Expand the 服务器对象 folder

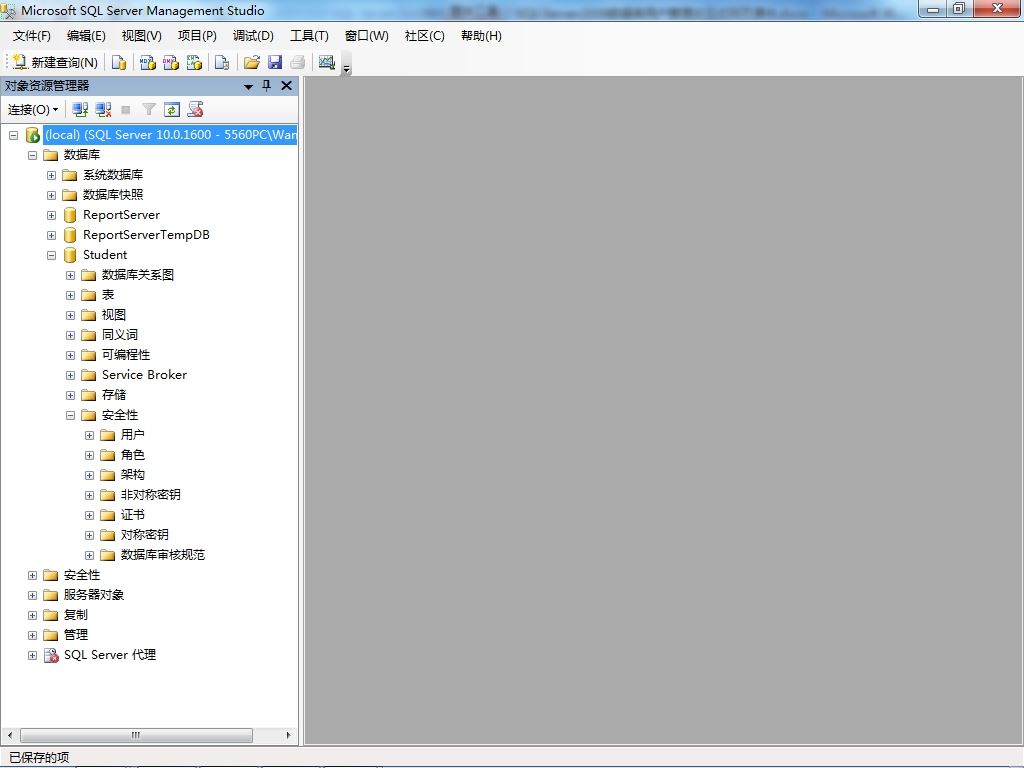click(x=33, y=596)
